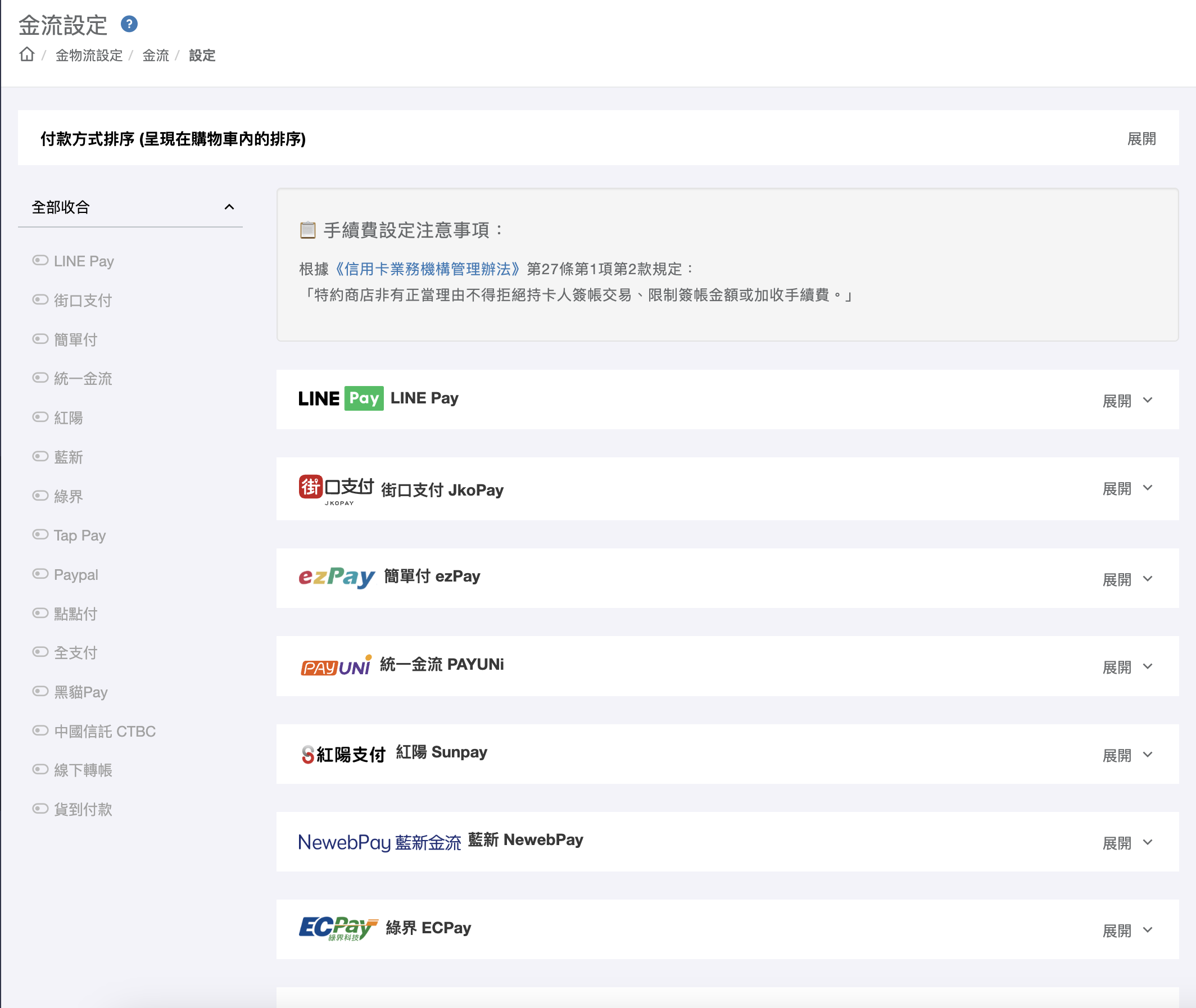Toggle the Paypal sidebar switch
This screenshot has width=1196, height=1008.
point(40,574)
